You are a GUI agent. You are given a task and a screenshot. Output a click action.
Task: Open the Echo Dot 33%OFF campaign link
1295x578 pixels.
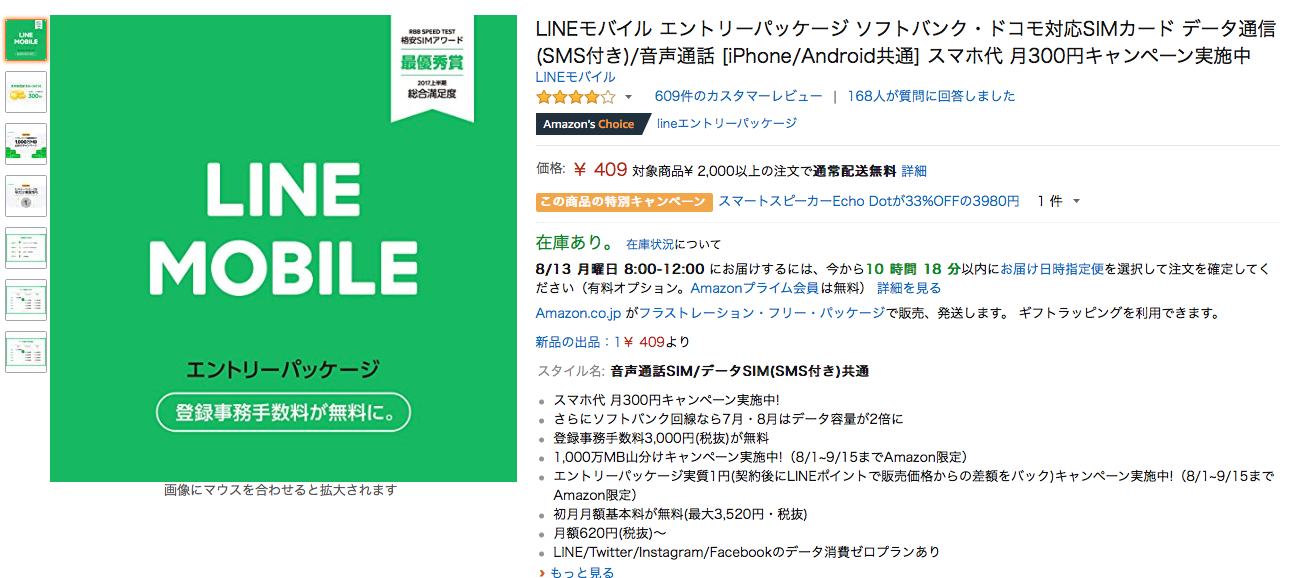[x=868, y=202]
